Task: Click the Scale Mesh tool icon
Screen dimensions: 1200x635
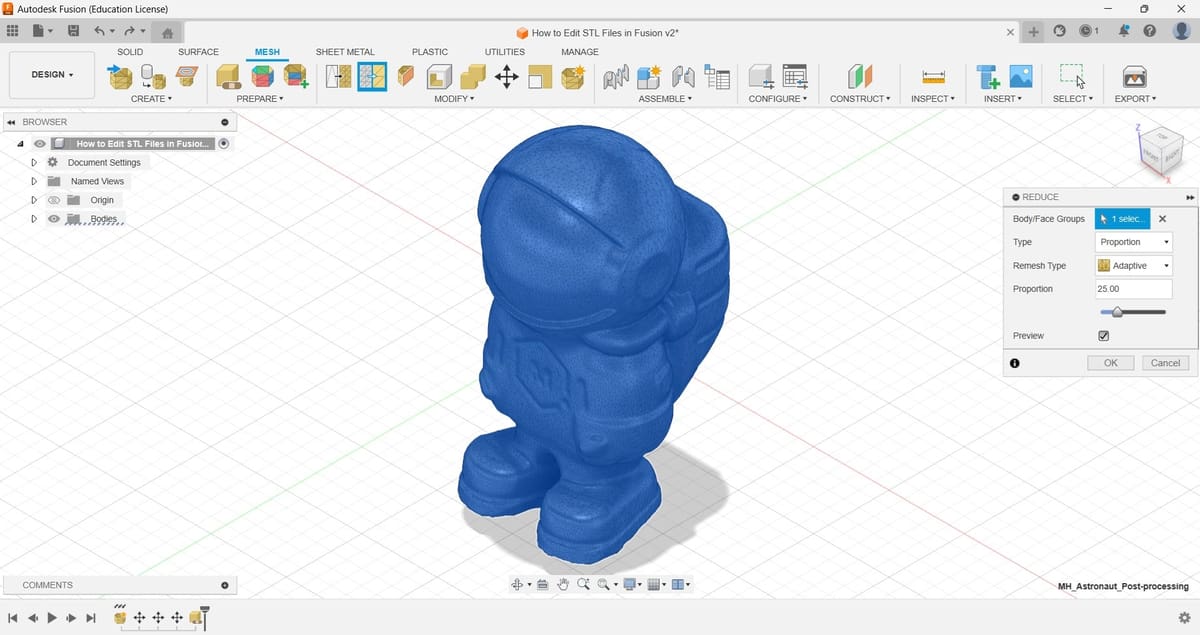Action: point(540,76)
